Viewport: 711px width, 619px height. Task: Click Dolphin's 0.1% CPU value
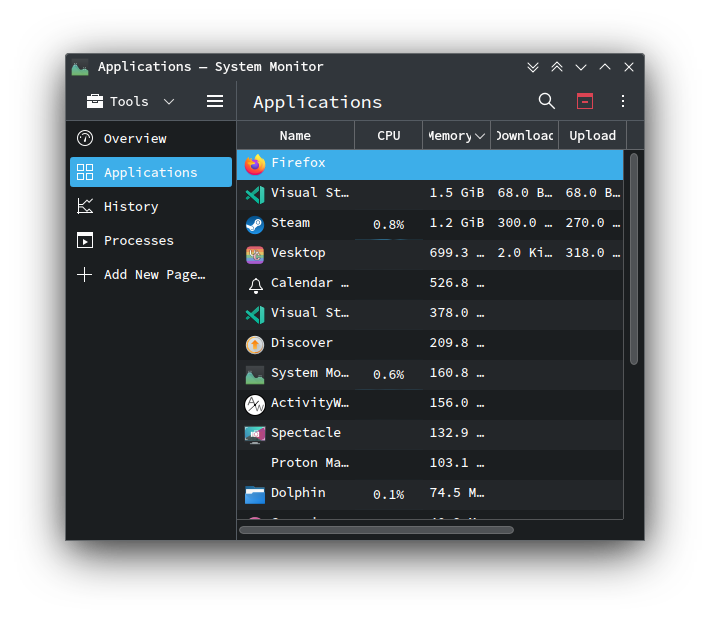click(389, 495)
